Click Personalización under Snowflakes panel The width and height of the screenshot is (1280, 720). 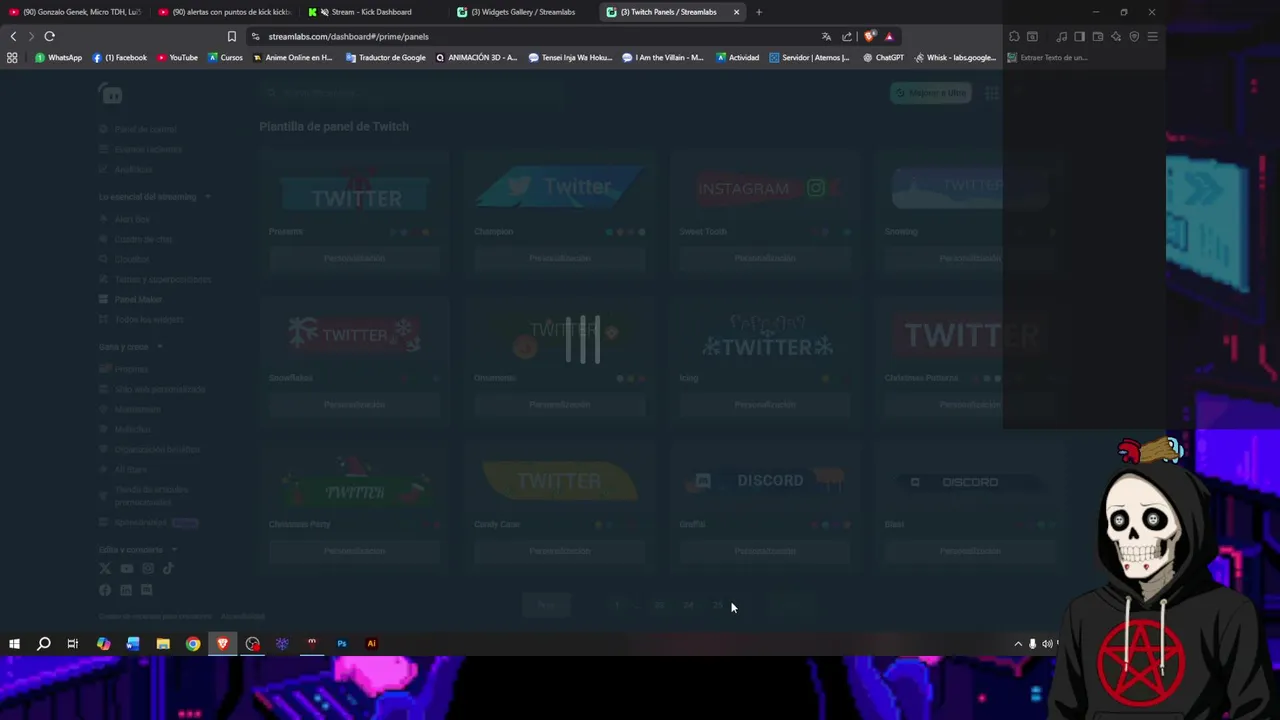click(354, 404)
